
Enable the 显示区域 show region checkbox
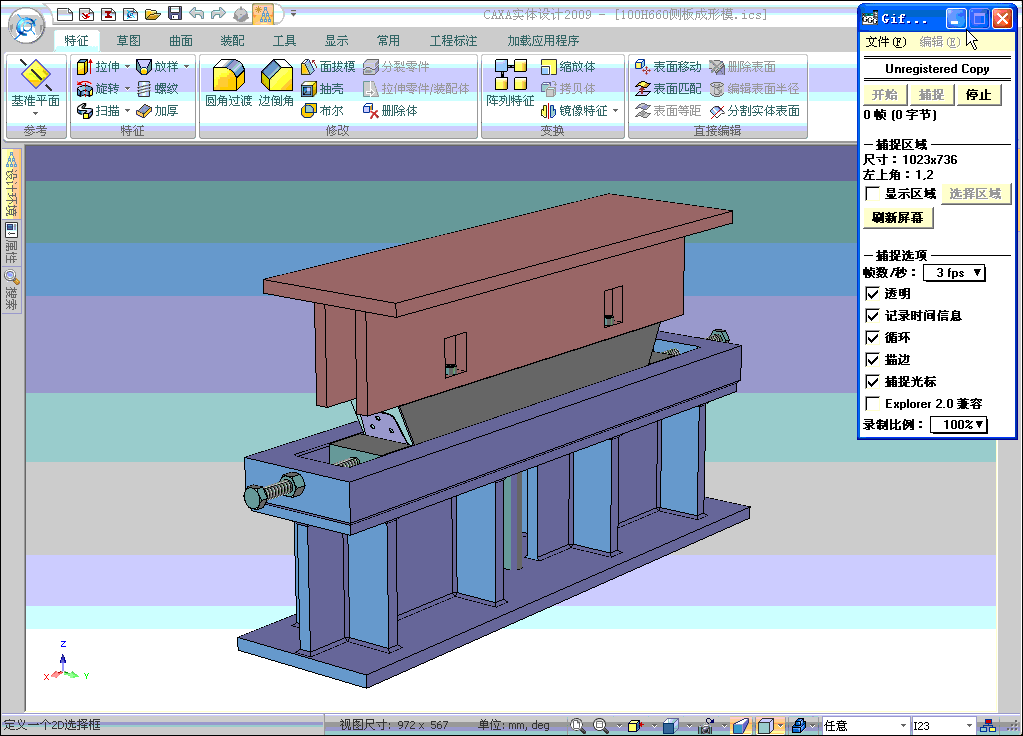[873, 194]
